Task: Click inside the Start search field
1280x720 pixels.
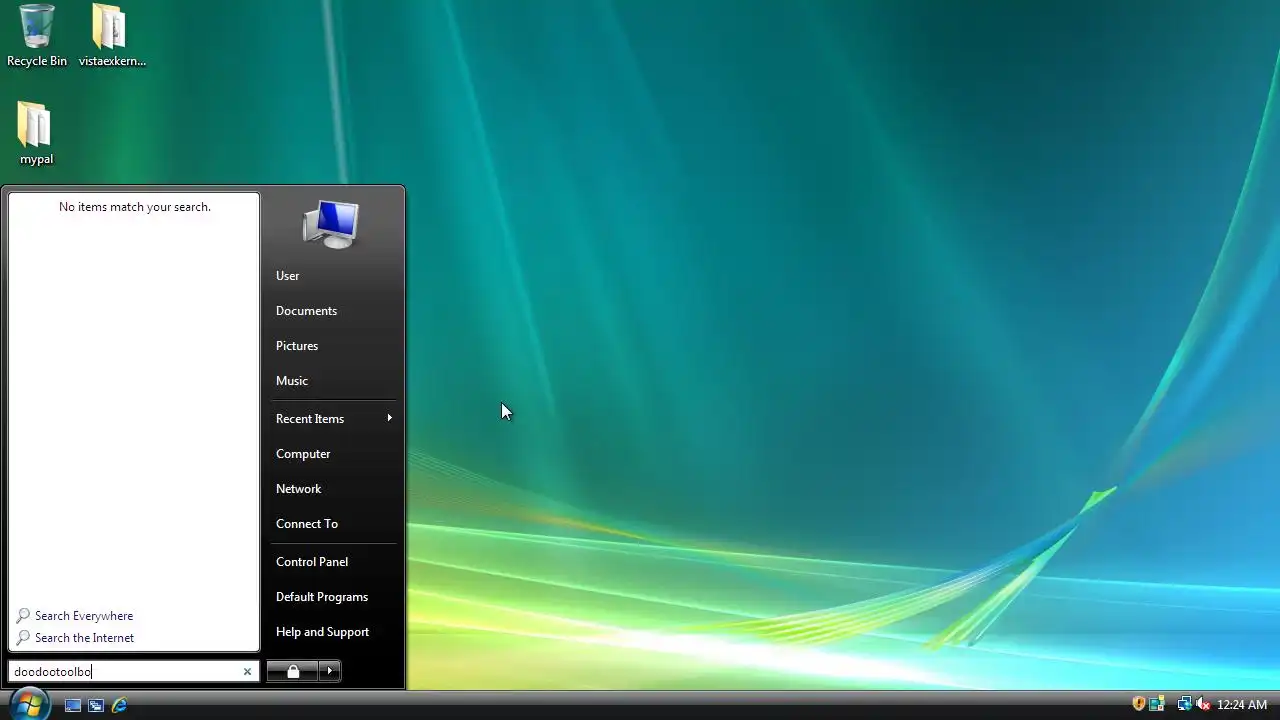Action: click(x=125, y=672)
